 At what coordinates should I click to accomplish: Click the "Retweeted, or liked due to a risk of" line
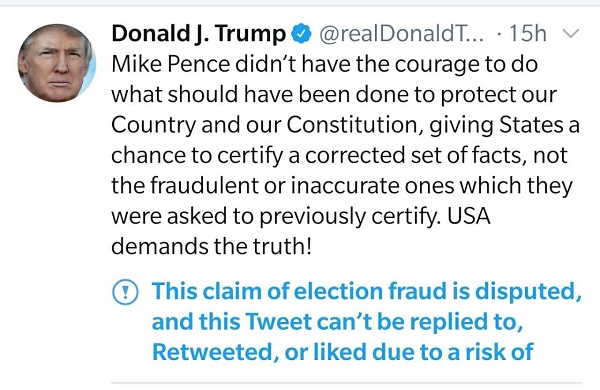[x=342, y=352]
